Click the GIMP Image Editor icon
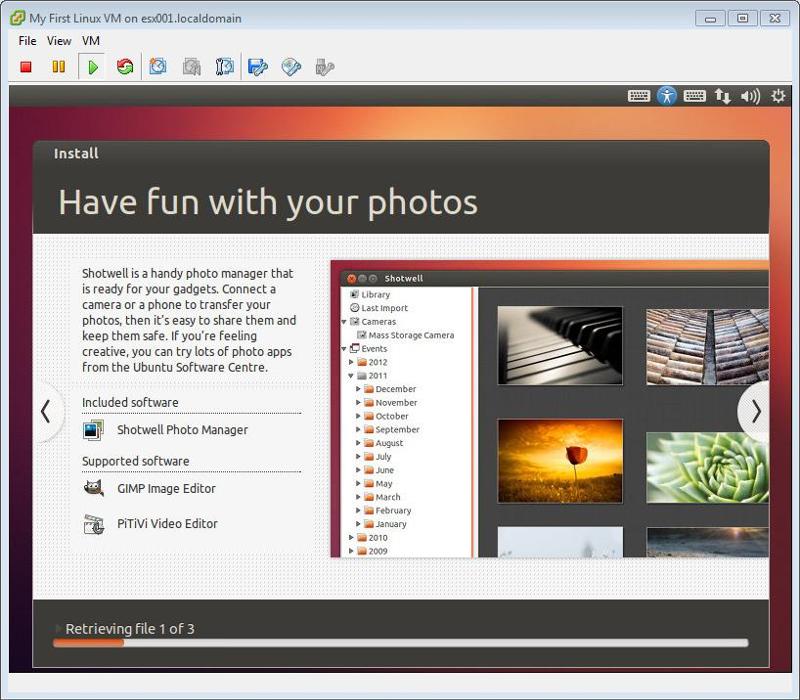 pyautogui.click(x=93, y=488)
